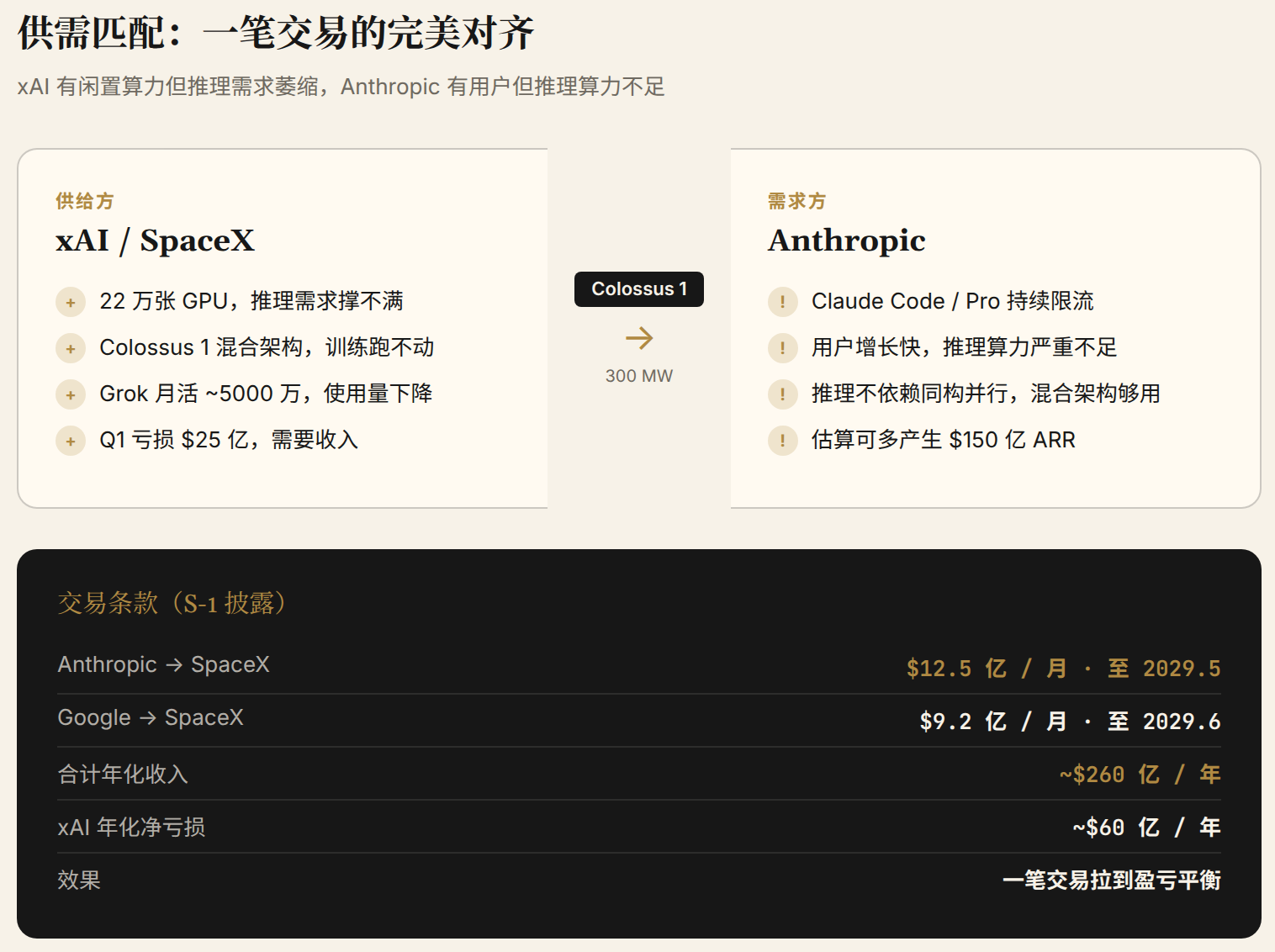Select the value "~$260 亿 / 年"
This screenshot has width=1275, height=952.
pos(1140,775)
